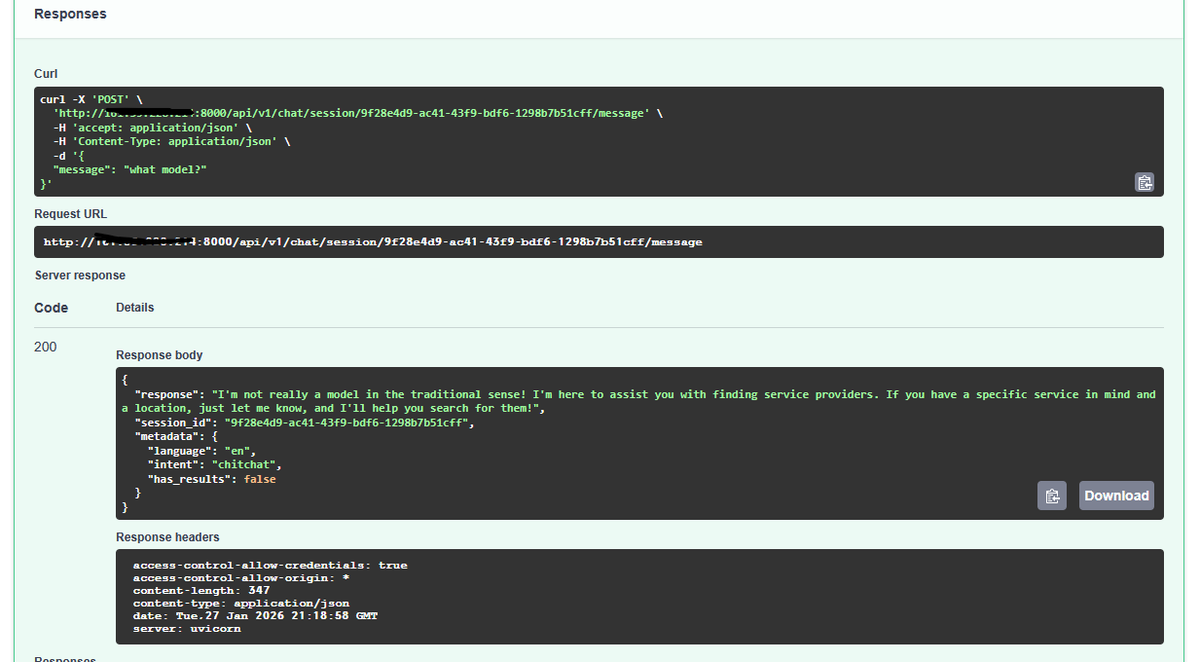This screenshot has height=662, width=1200.
Task: Click the "Request URL" label
Action: tap(70, 214)
